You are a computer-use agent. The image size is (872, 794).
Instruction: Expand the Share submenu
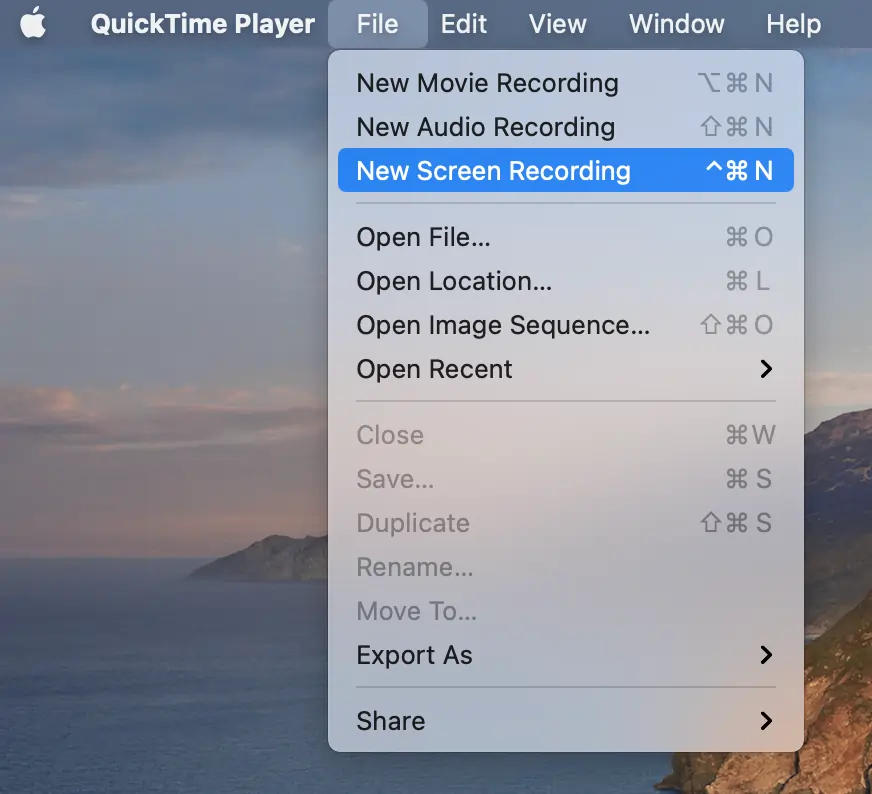point(566,721)
